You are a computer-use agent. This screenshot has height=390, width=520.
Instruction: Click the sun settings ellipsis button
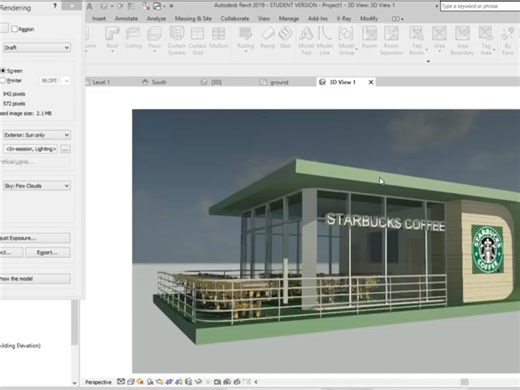pos(65,149)
